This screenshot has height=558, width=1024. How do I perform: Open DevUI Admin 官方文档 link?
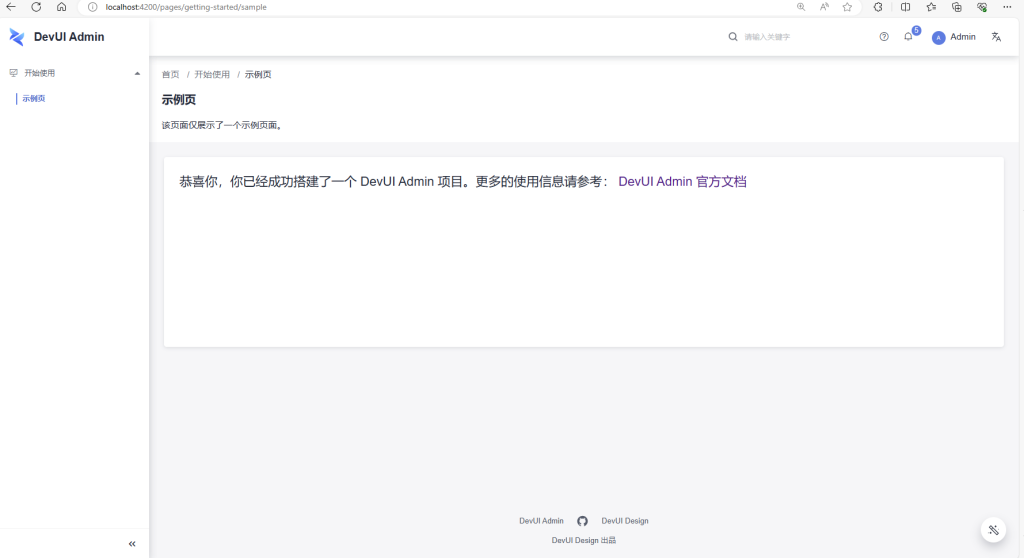682,182
